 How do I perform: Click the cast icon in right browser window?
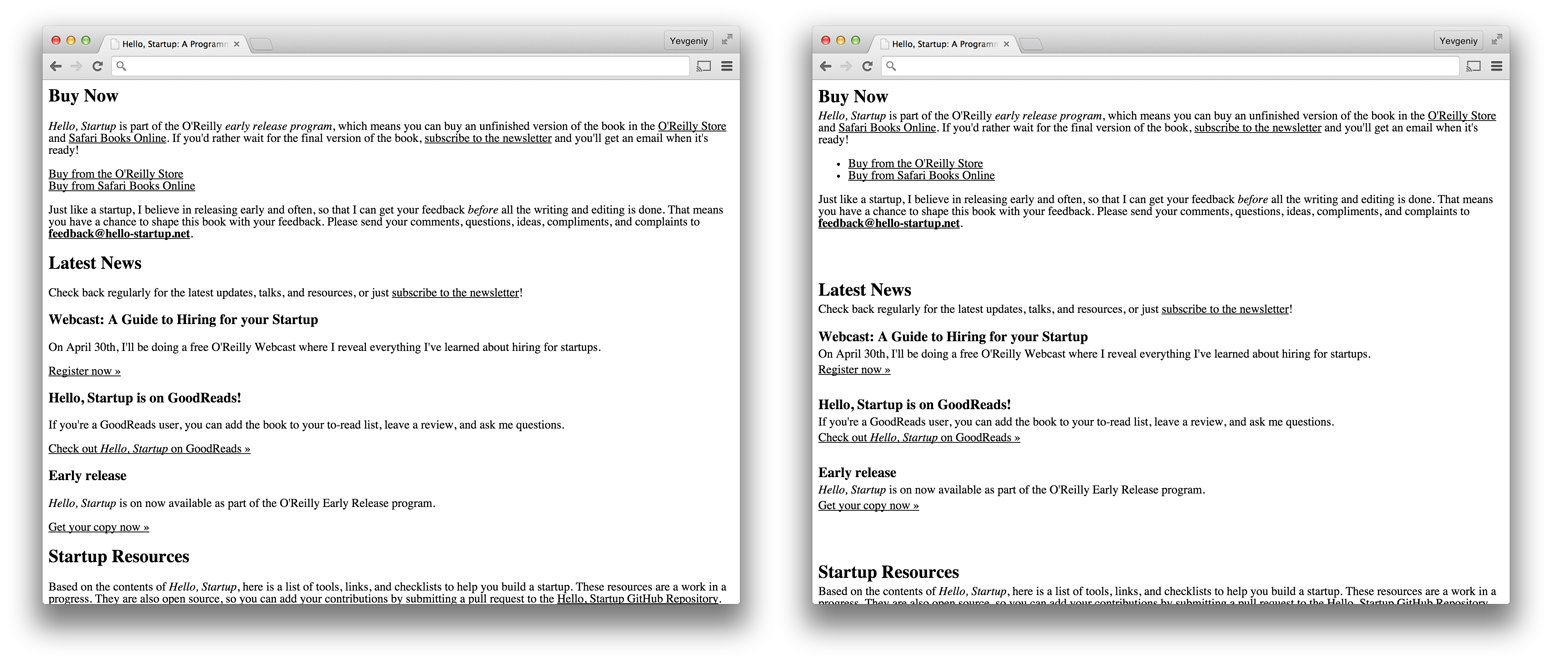[1474, 66]
